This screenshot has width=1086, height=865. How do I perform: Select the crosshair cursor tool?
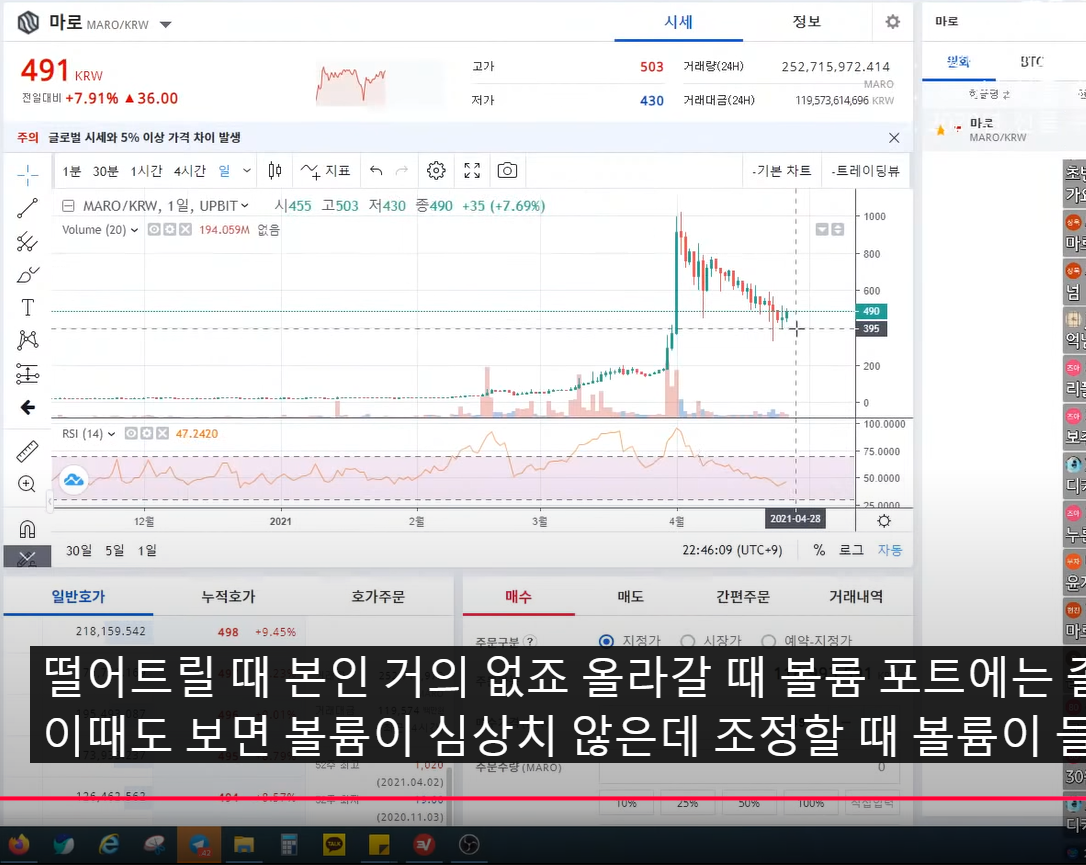[28, 175]
